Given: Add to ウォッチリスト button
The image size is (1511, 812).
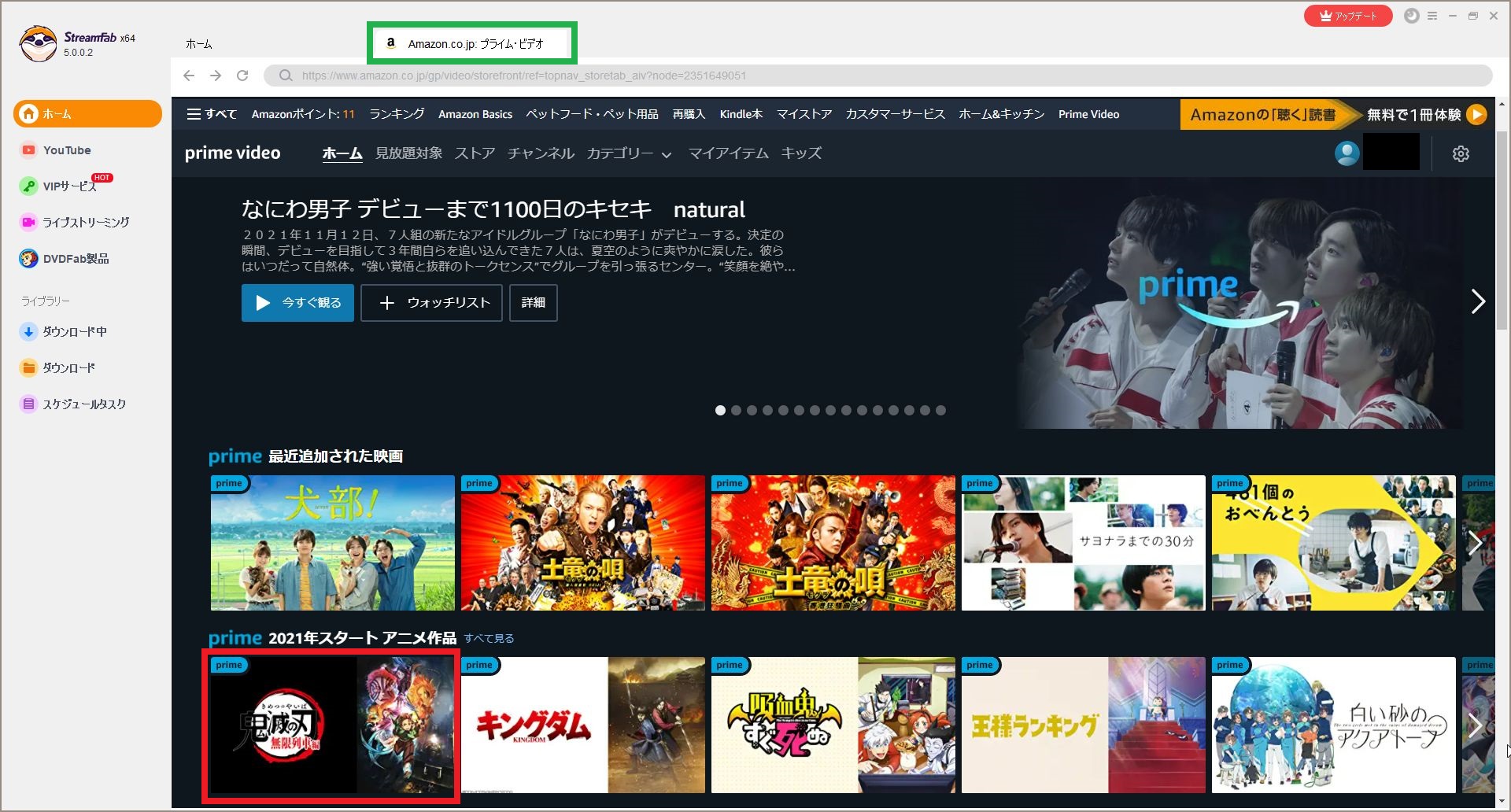Looking at the screenshot, I should click(x=431, y=303).
